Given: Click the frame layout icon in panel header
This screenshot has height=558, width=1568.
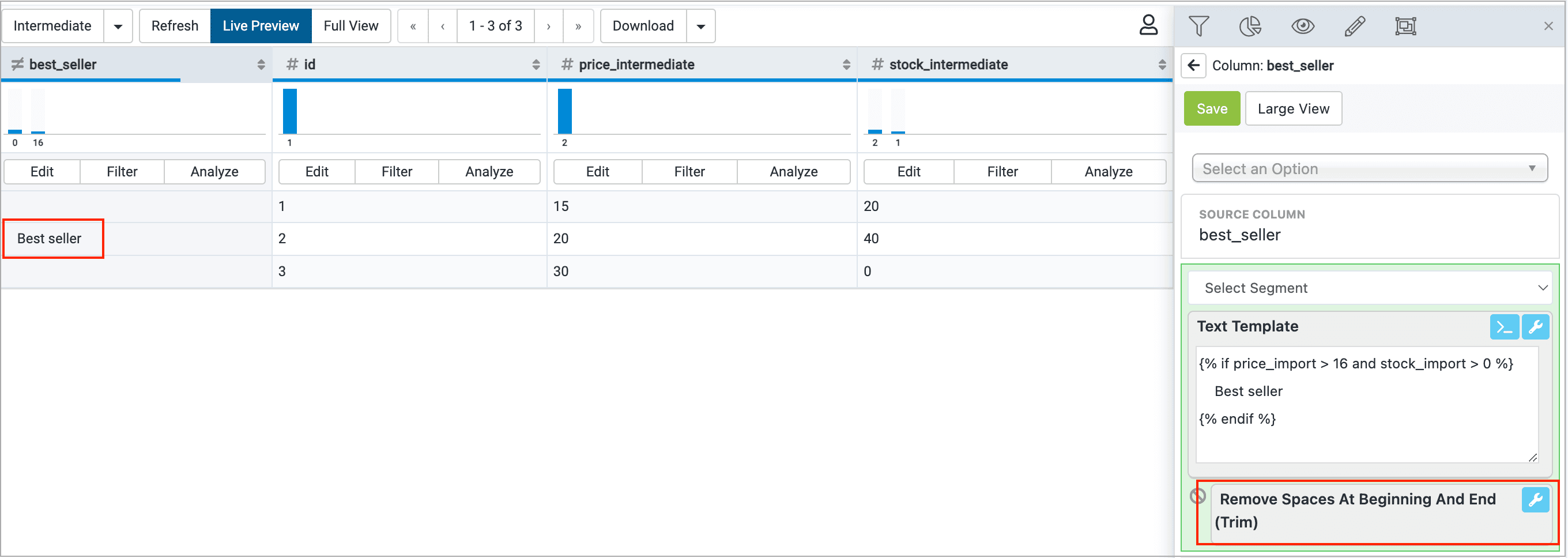Looking at the screenshot, I should (1405, 26).
